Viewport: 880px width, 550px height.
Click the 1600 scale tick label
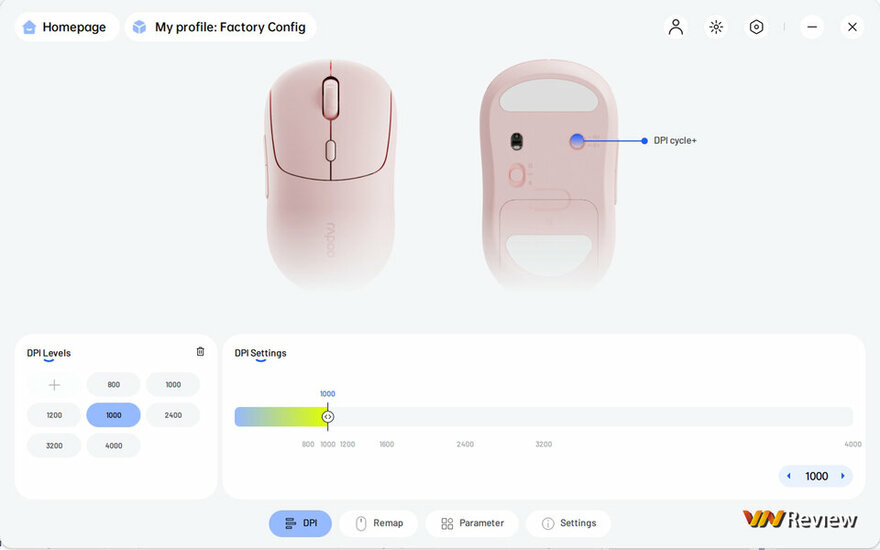(386, 444)
